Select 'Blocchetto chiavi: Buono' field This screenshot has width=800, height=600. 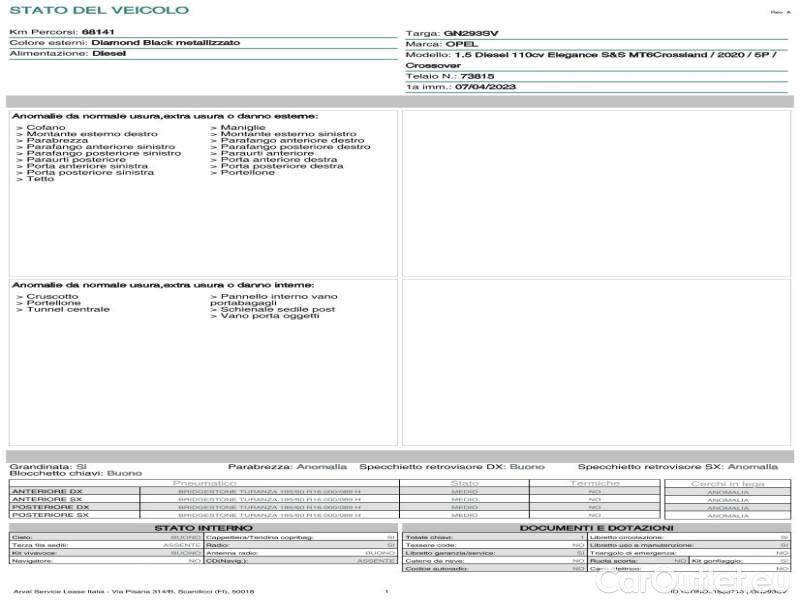[x=76, y=473]
